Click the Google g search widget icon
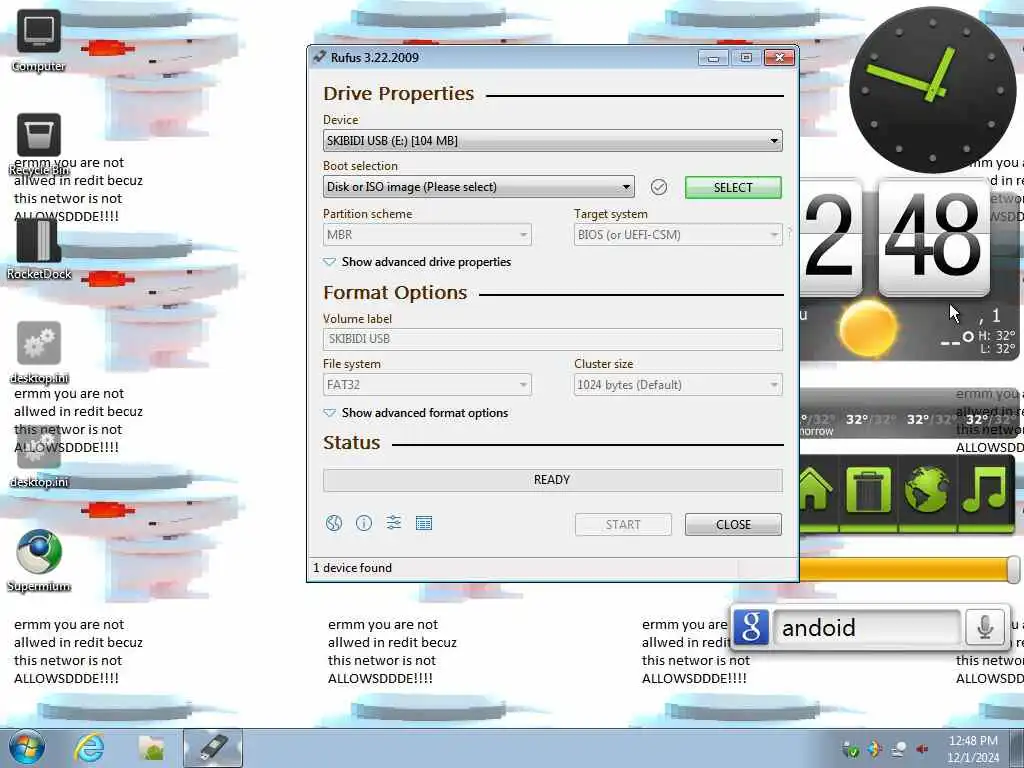1024x768 pixels. click(x=751, y=627)
